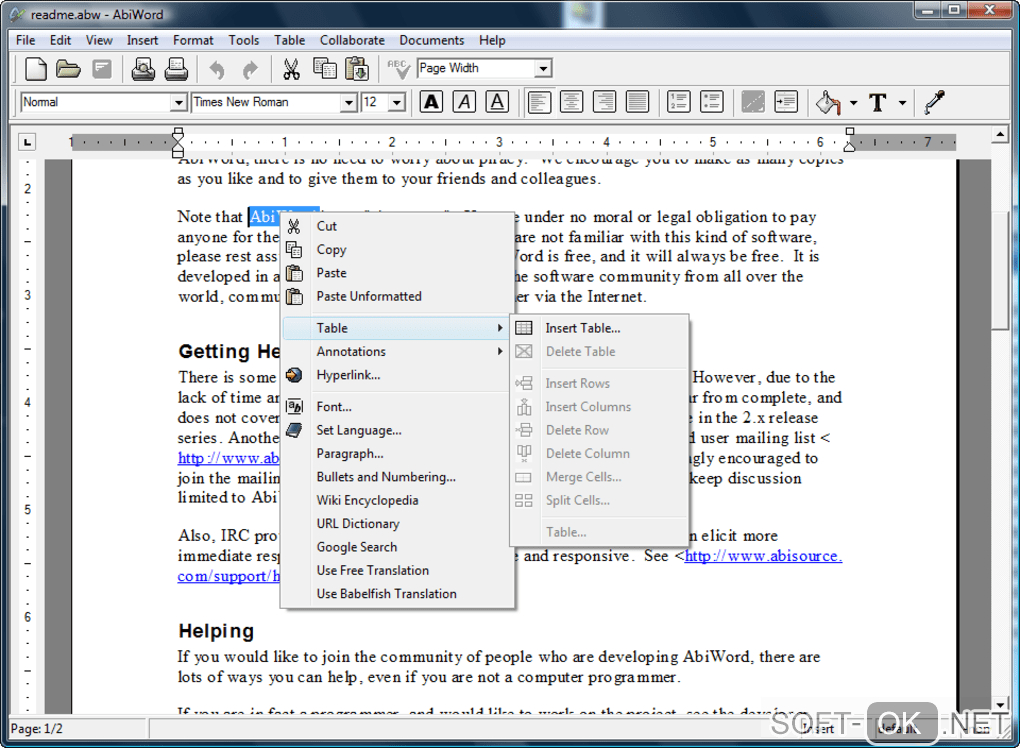Open the Collaborate menu
The image size is (1020, 748).
pos(352,40)
